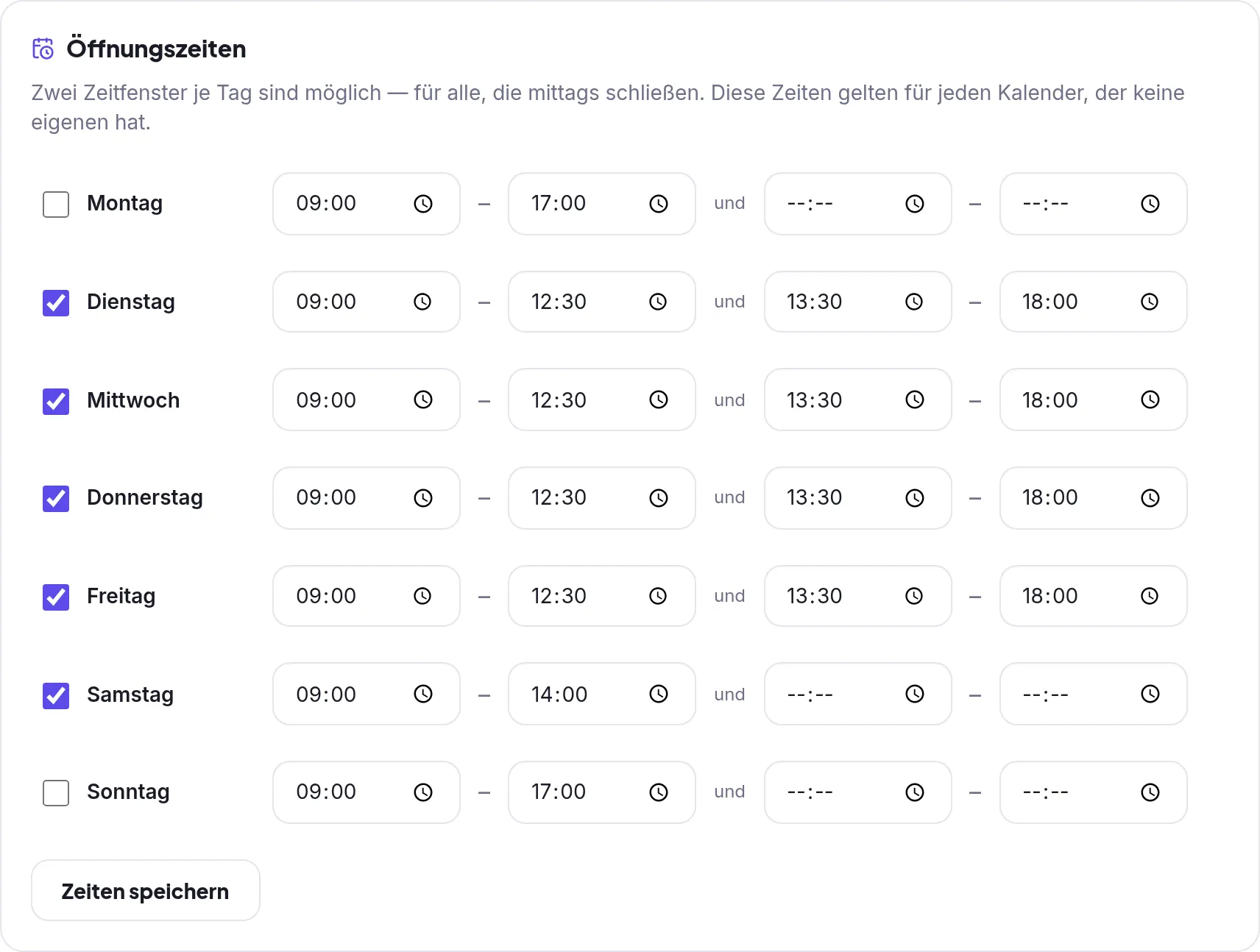Uncheck the Dienstag checkbox

[56, 302]
